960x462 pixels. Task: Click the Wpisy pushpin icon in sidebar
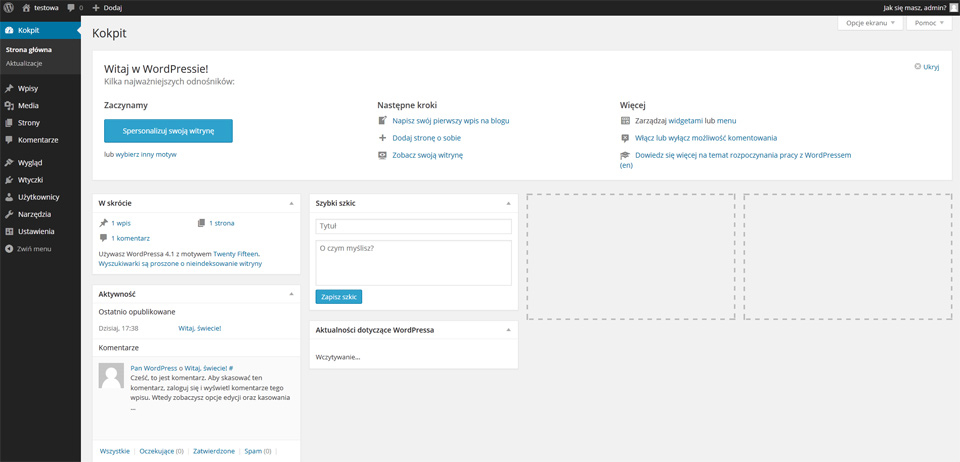click(9, 89)
